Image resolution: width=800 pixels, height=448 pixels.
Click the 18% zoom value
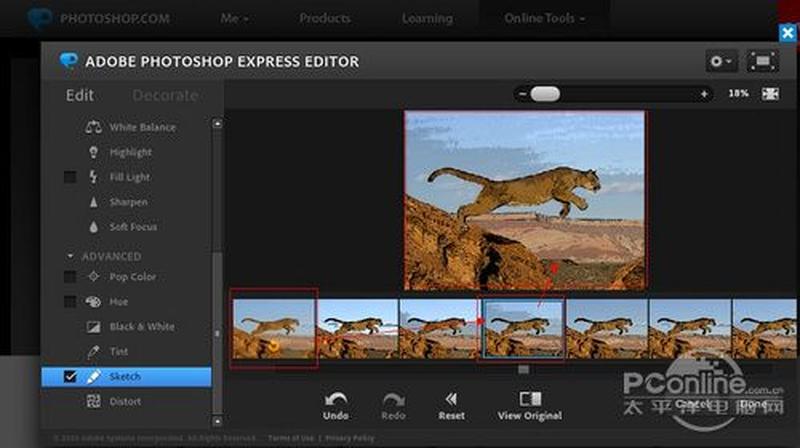coord(738,93)
